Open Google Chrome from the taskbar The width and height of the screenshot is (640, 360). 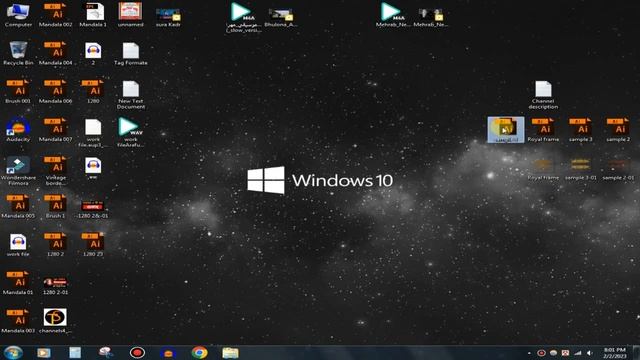click(x=200, y=353)
